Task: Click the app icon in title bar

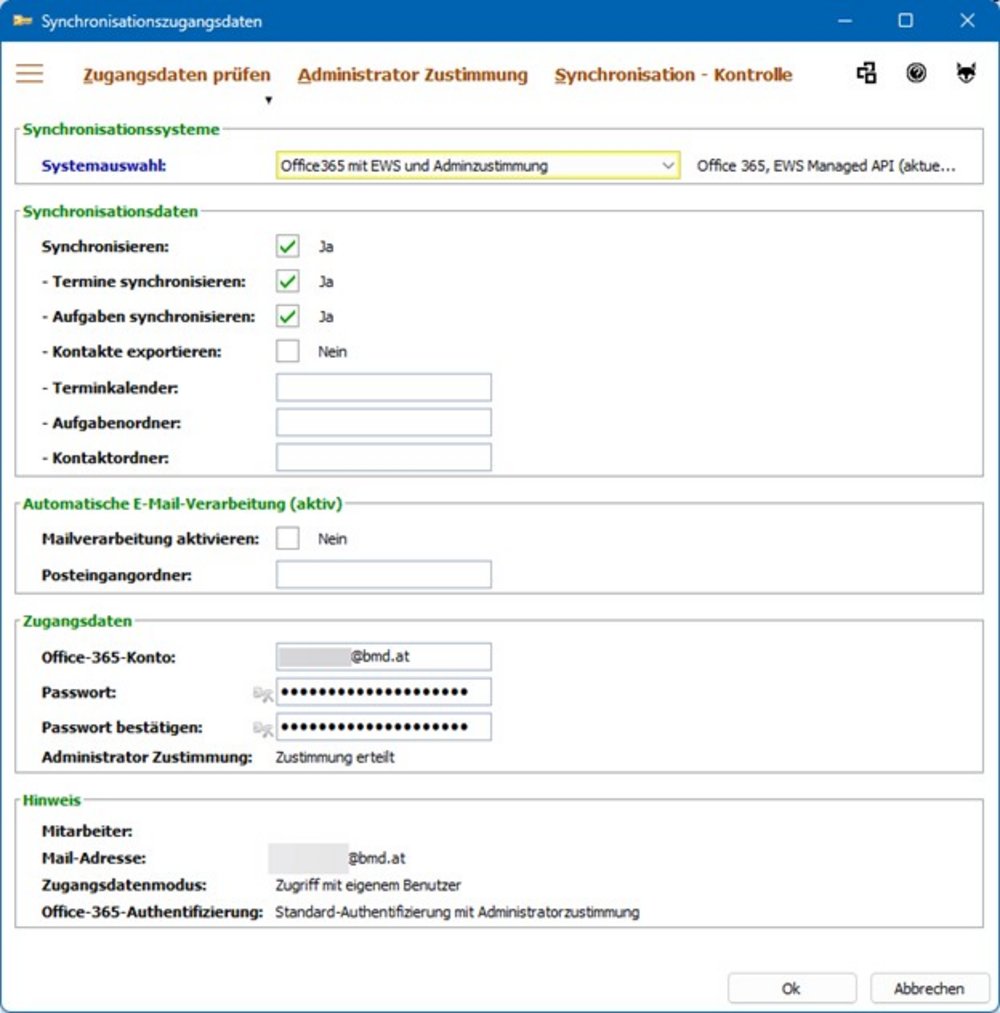Action: tap(22, 20)
